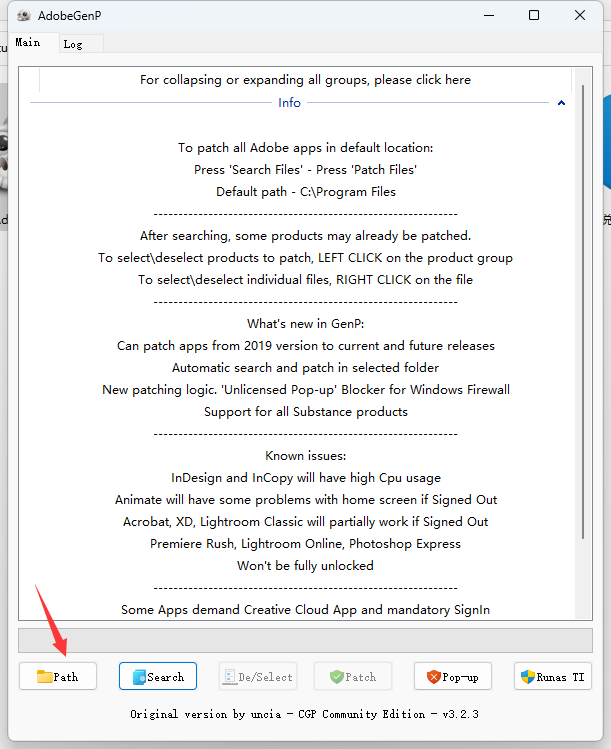Maximize the AdobeGenP window
Viewport: 611px width, 749px height.
click(534, 15)
